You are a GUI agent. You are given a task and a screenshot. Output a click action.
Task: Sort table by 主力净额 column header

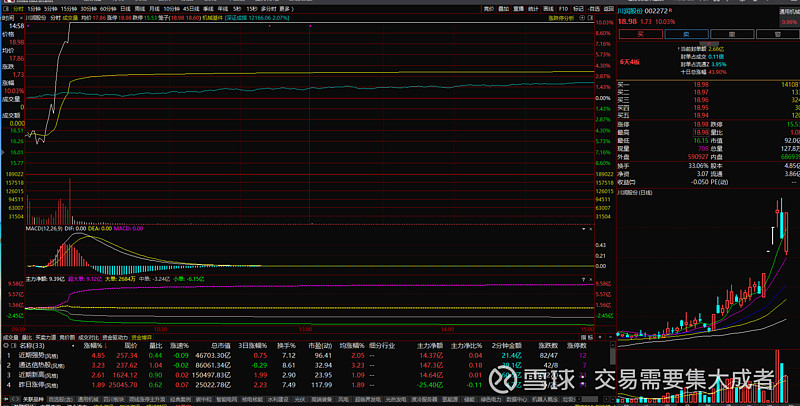[x=430, y=346]
